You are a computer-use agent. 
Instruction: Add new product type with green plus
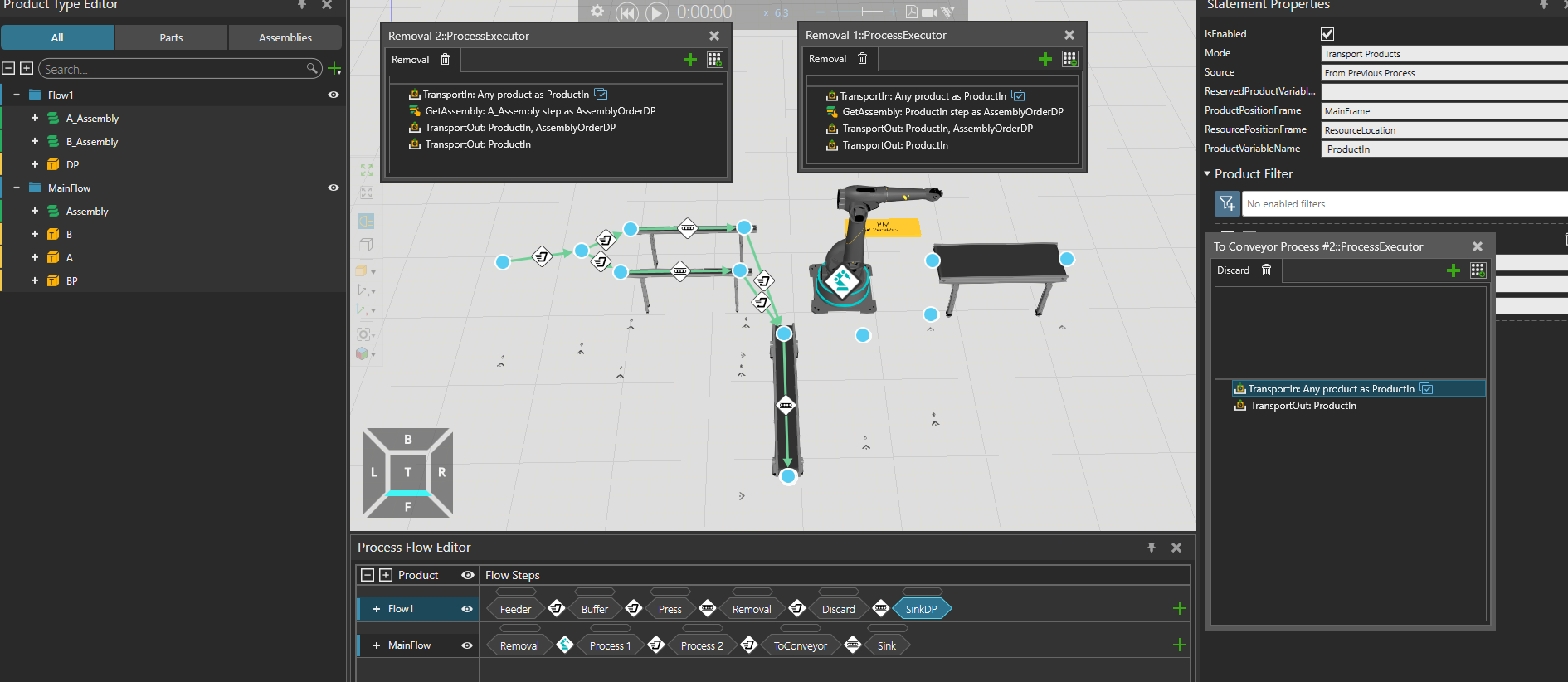[334, 69]
